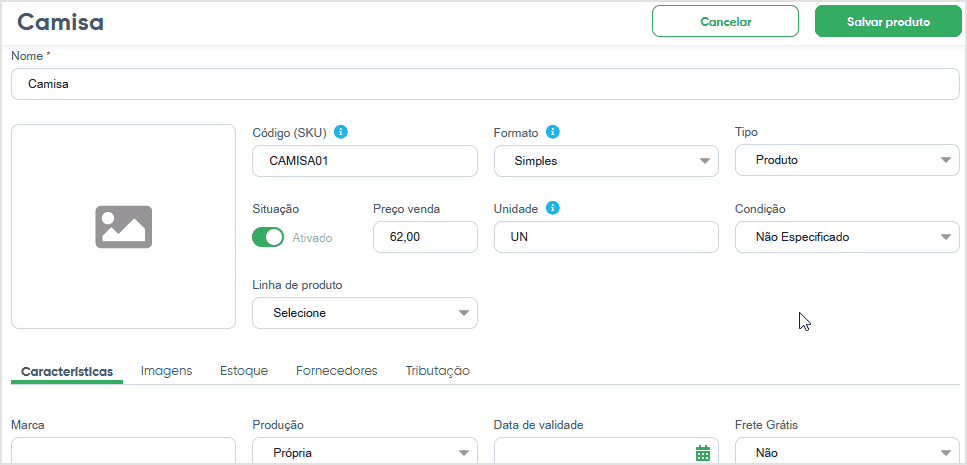The image size is (967, 465).
Task: Expand the Linha de produto Selecione dropdown
Action: pos(365,313)
